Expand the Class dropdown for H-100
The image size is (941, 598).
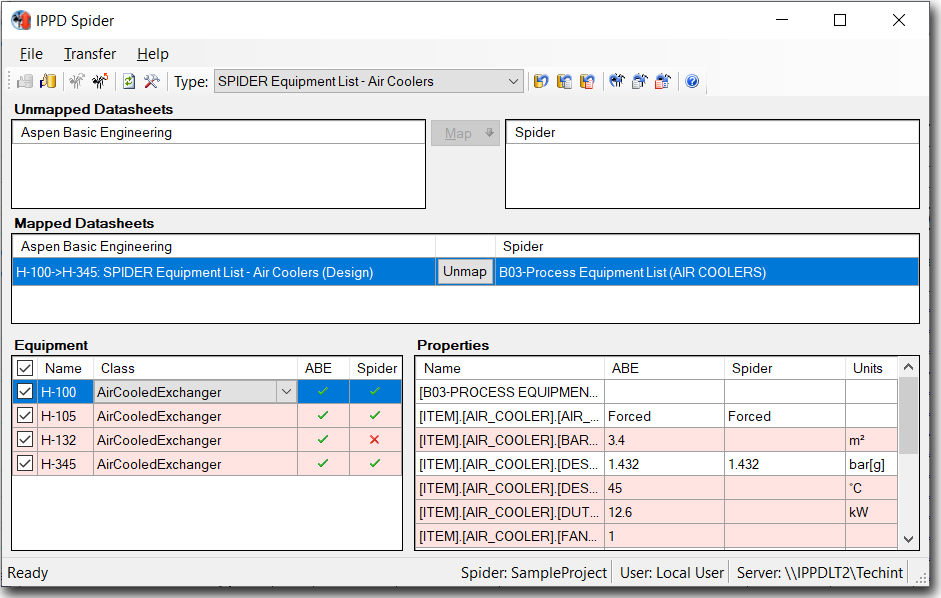point(286,392)
